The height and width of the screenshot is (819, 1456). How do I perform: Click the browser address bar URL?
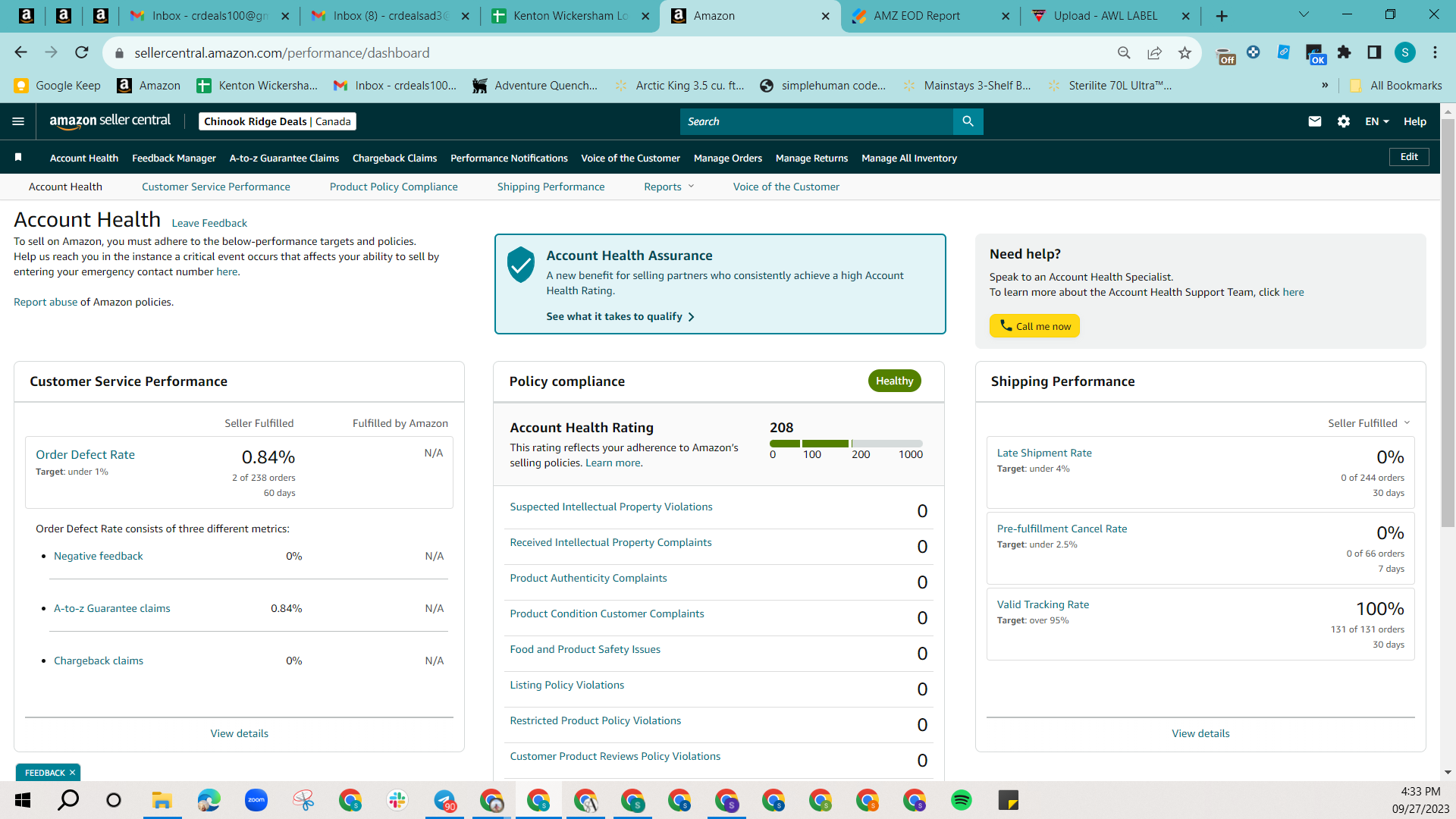[x=282, y=52]
